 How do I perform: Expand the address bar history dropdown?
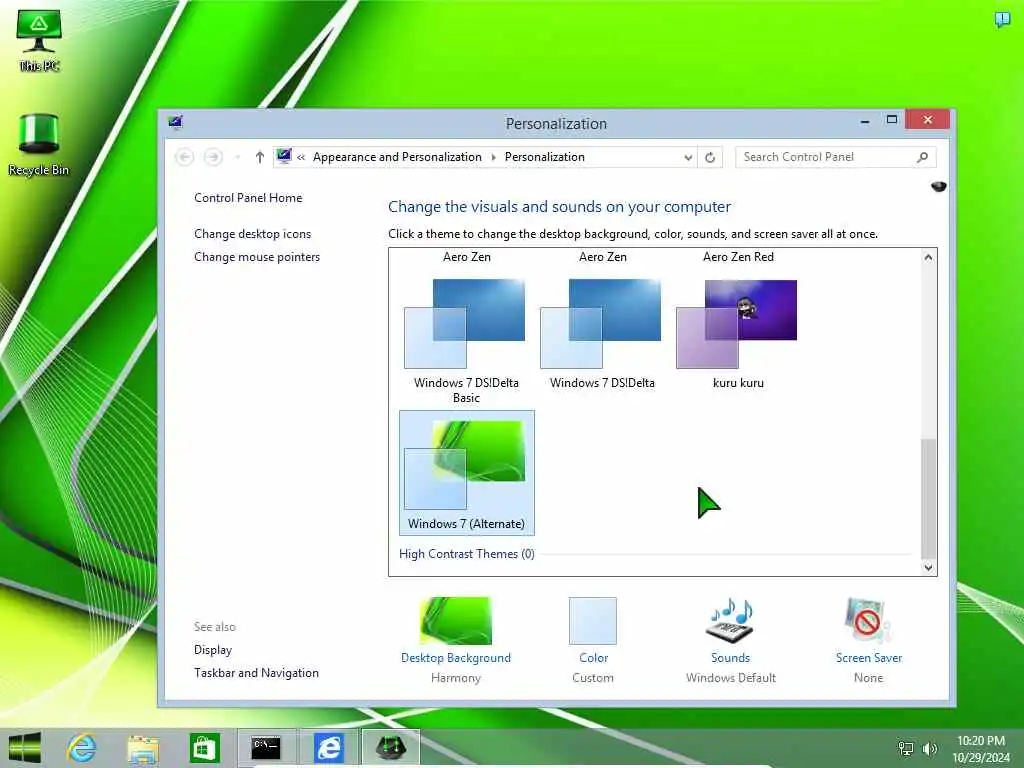tap(688, 157)
